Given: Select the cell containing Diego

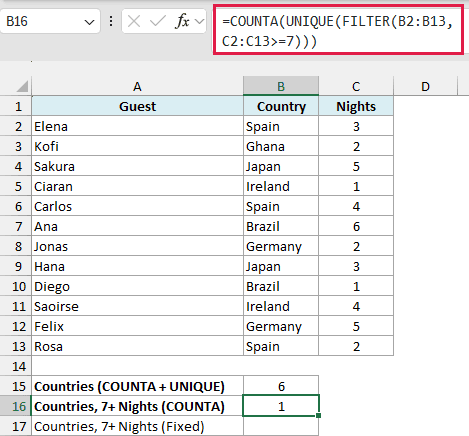Looking at the screenshot, I should [x=137, y=286].
